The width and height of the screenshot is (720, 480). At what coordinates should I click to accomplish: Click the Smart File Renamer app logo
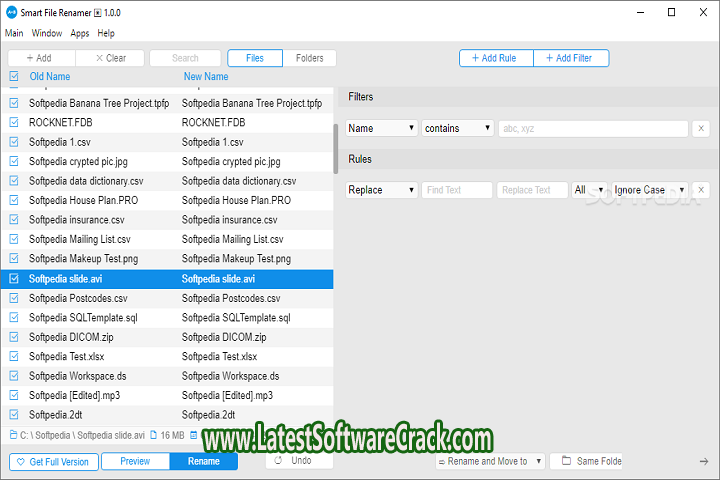pyautogui.click(x=13, y=13)
